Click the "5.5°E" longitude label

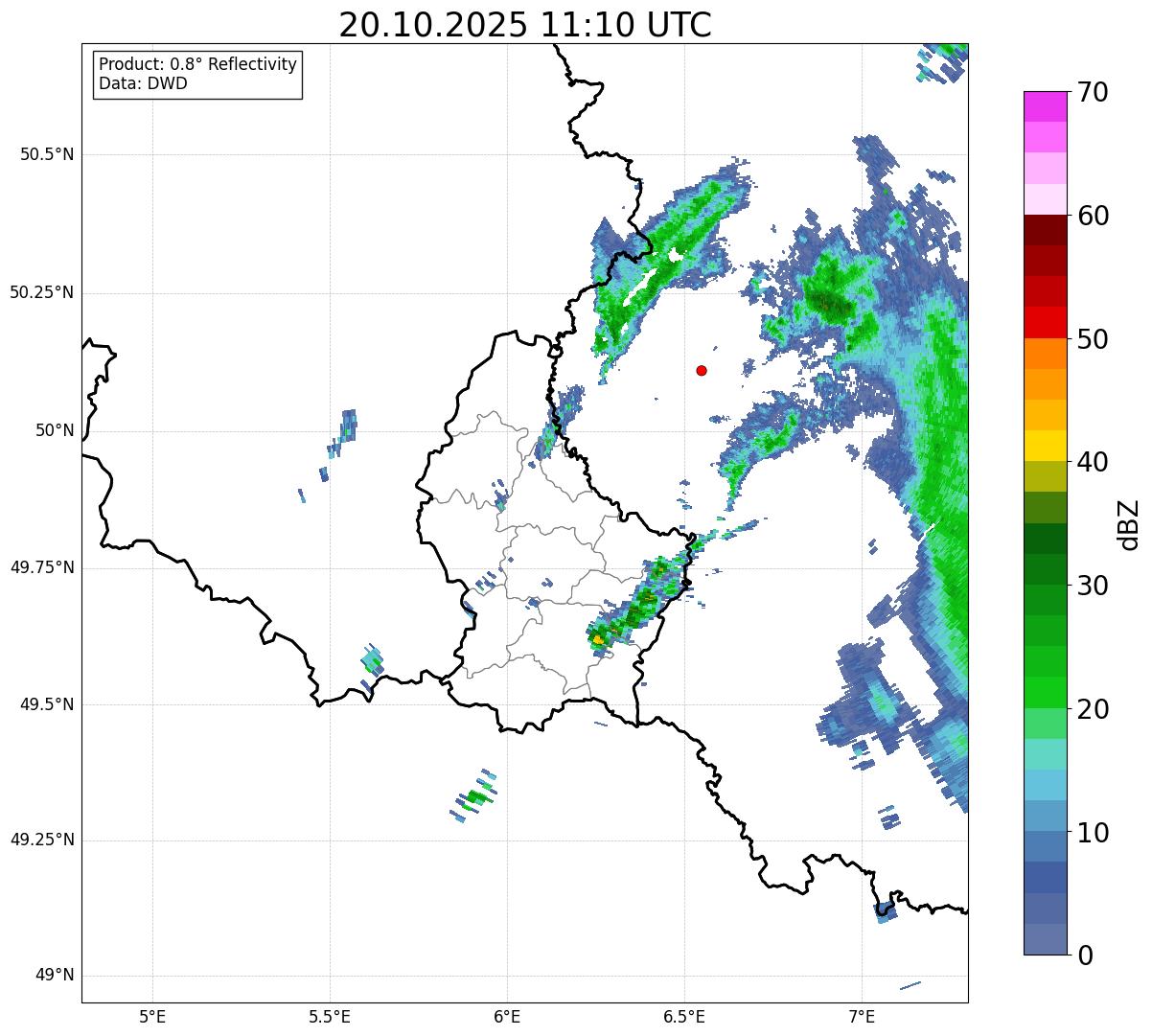click(x=330, y=1017)
